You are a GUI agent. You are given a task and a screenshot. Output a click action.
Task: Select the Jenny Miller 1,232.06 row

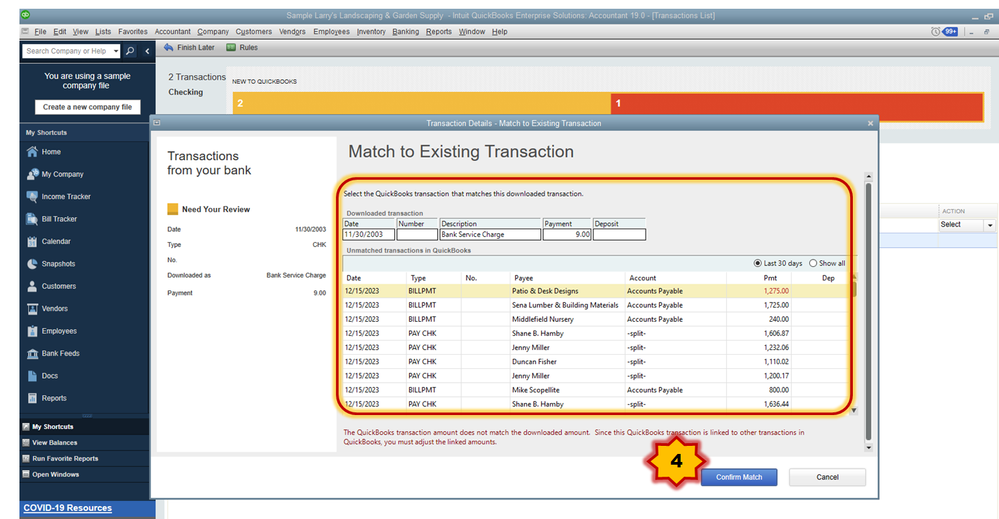596,348
